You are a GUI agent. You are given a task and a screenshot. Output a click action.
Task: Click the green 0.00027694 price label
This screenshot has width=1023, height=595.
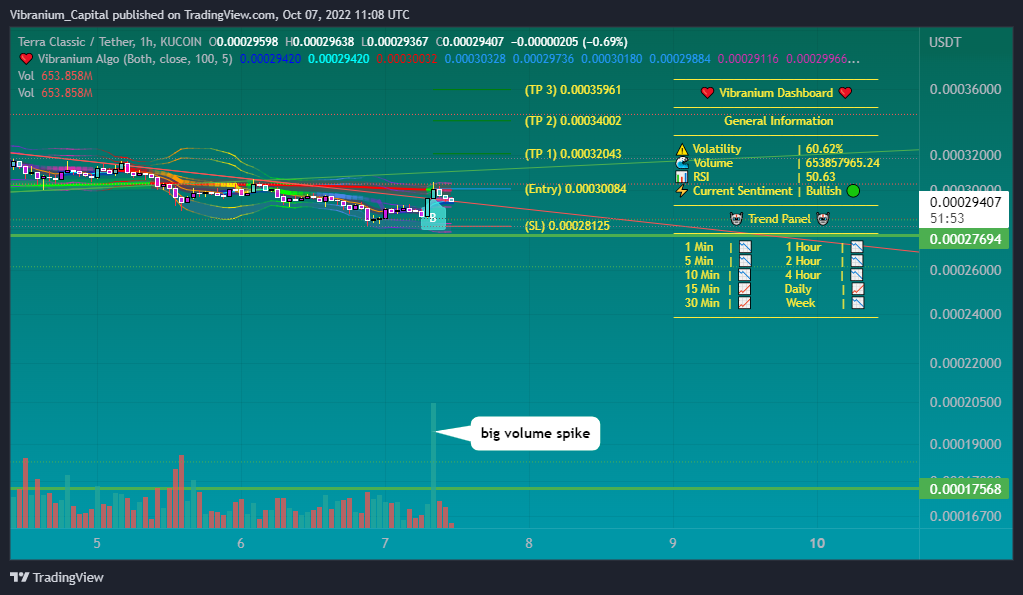(x=965, y=239)
